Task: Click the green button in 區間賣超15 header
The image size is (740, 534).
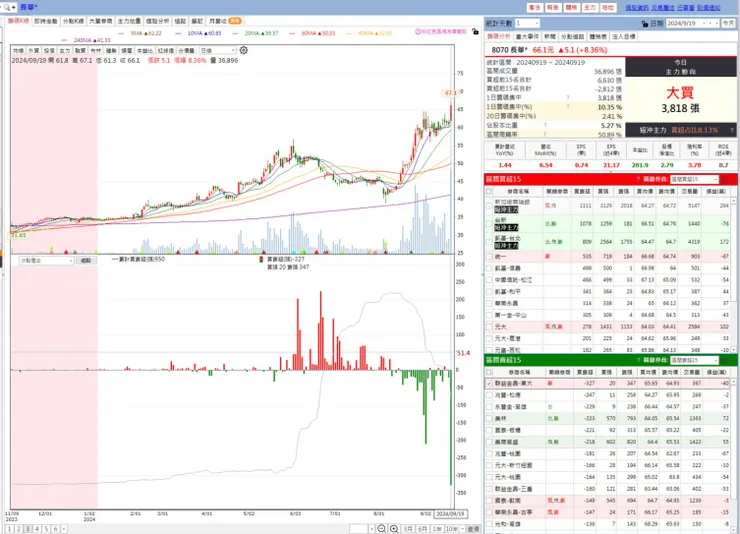Action: click(723, 360)
